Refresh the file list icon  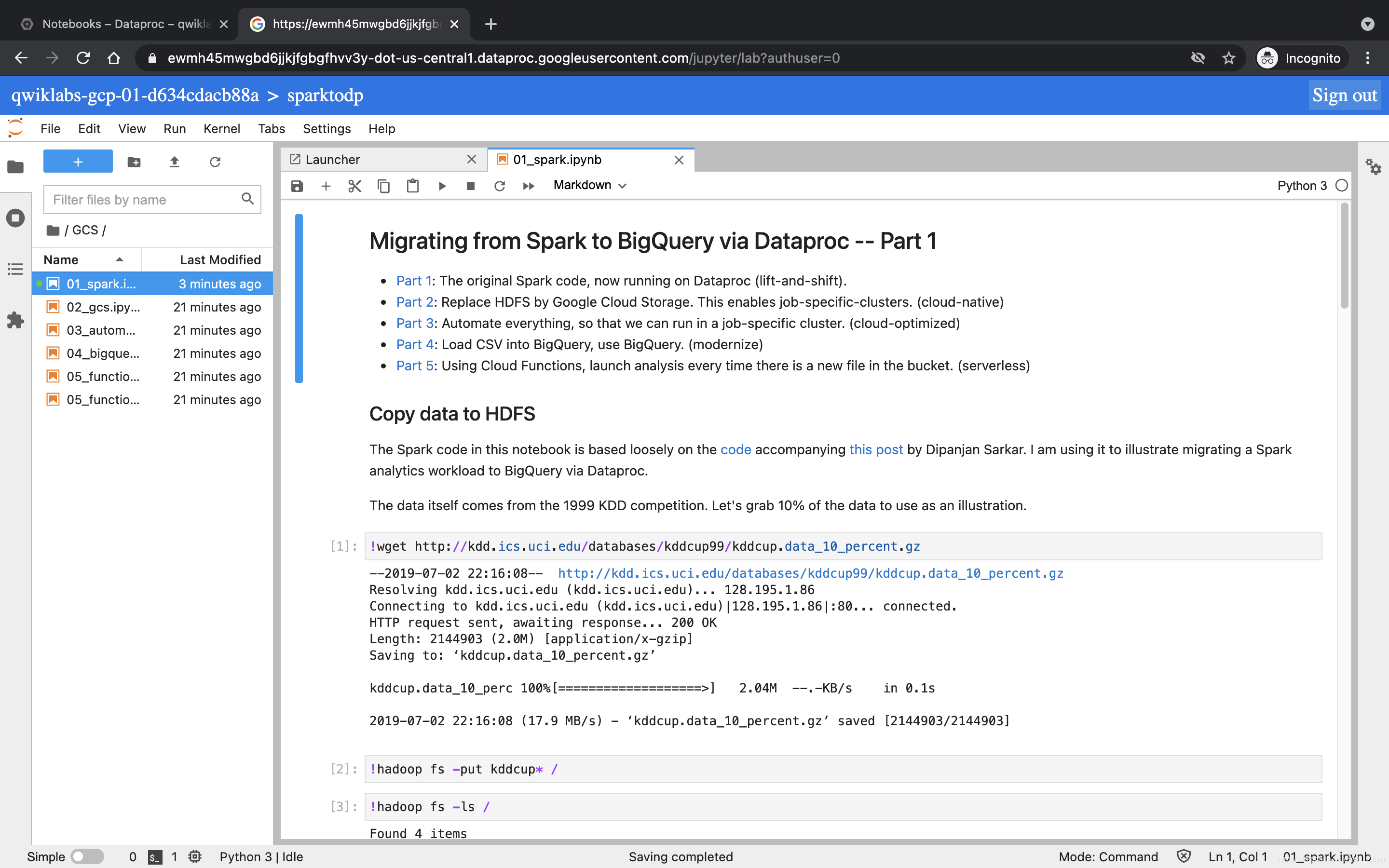point(215,162)
